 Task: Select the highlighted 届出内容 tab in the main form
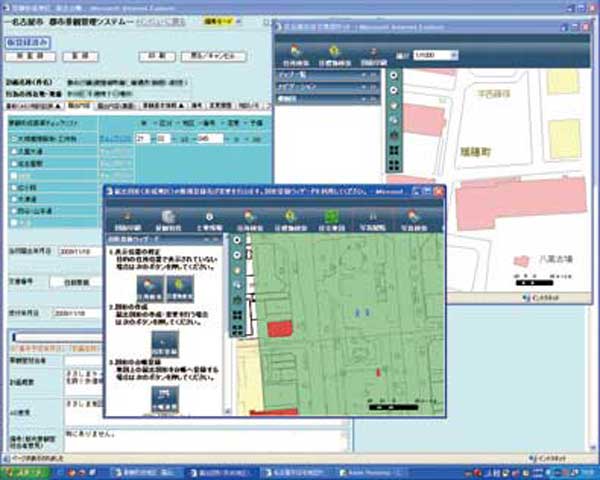[x=79, y=106]
